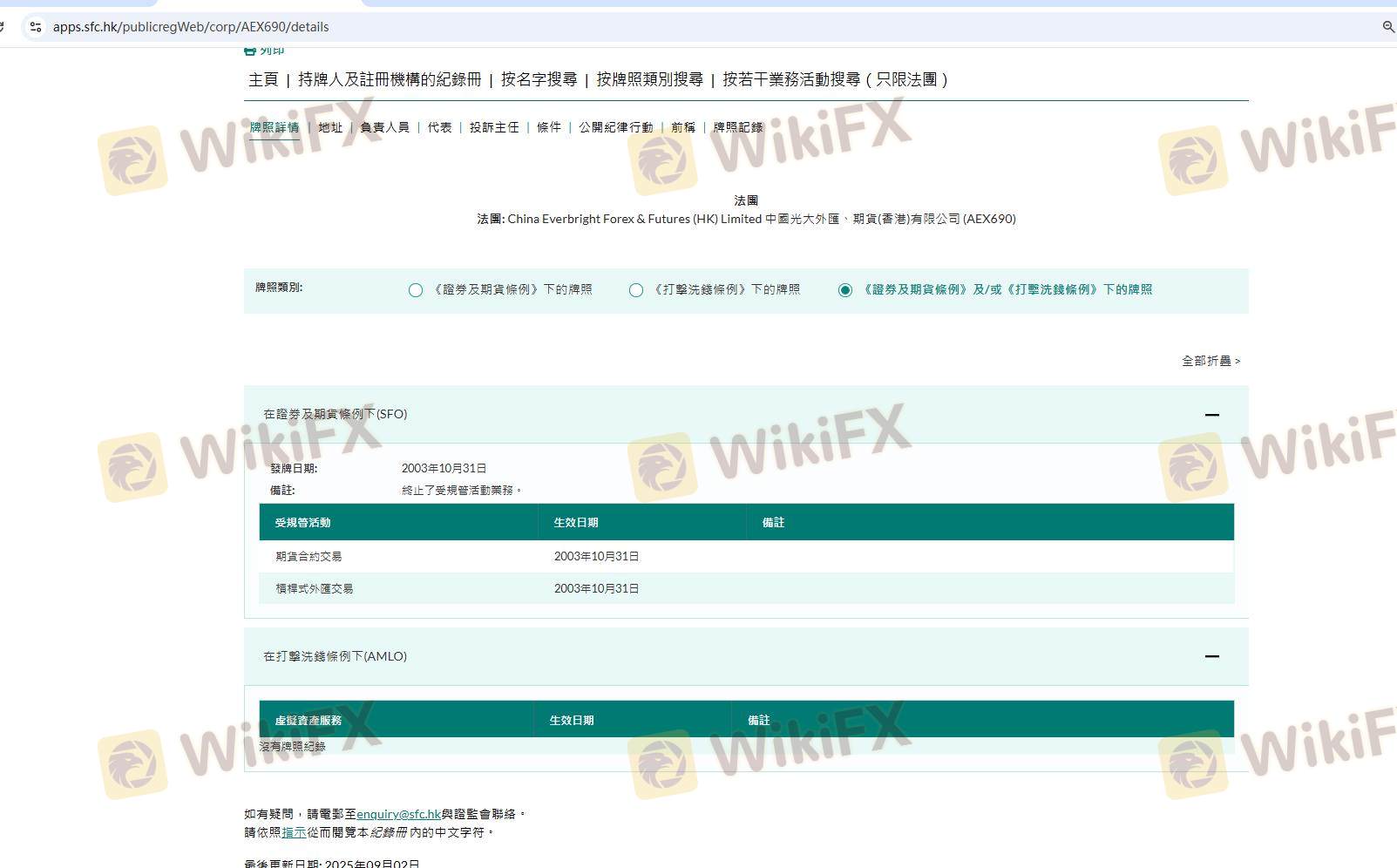1397x868 pixels.
Task: Open 按名字搜尋 navigation link
Action: click(x=539, y=79)
